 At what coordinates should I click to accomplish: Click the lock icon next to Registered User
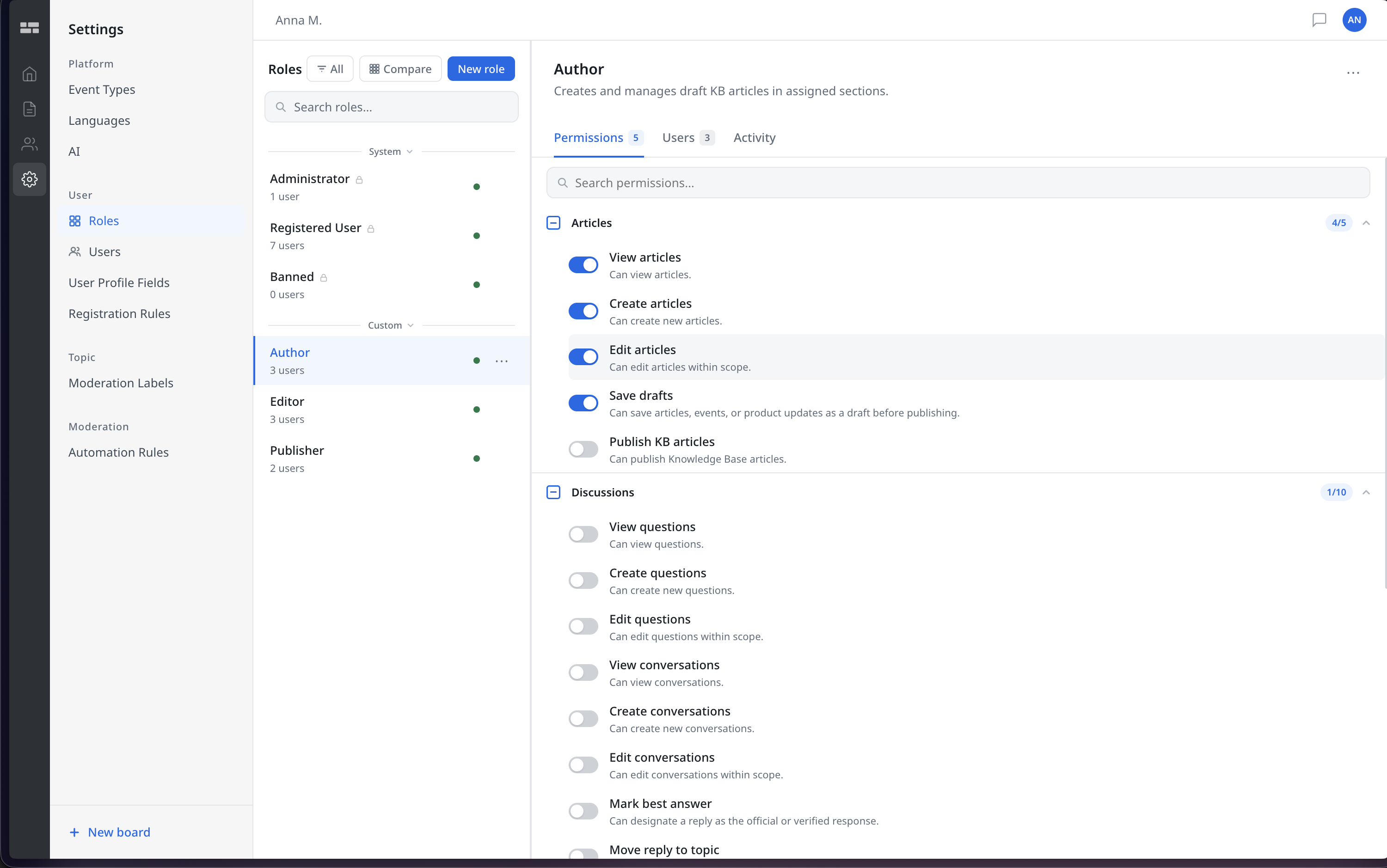click(x=371, y=228)
